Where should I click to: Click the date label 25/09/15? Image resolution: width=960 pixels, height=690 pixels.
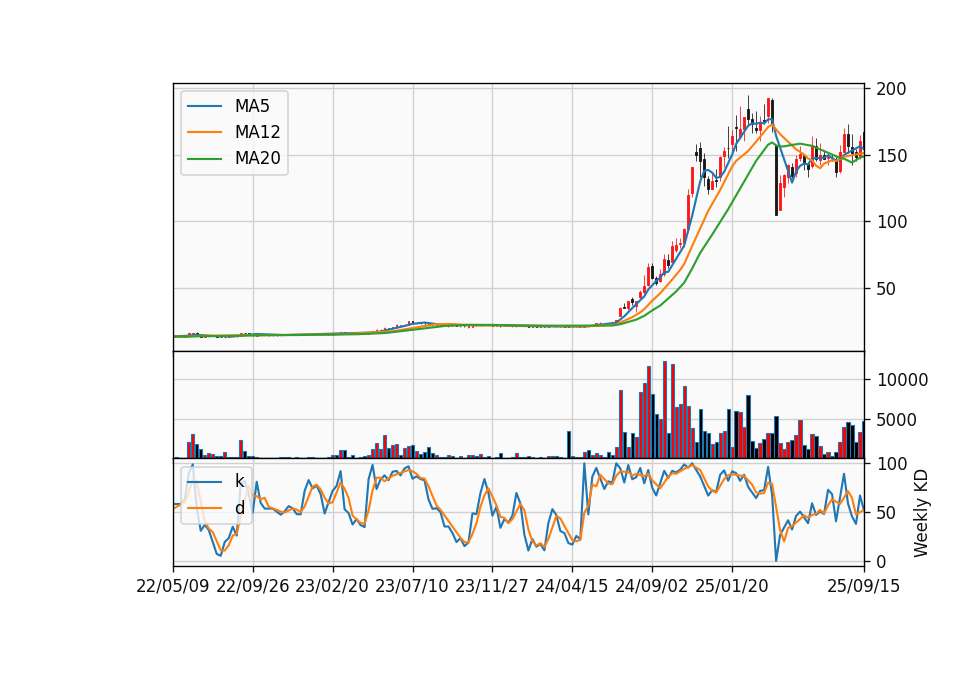[x=864, y=586]
